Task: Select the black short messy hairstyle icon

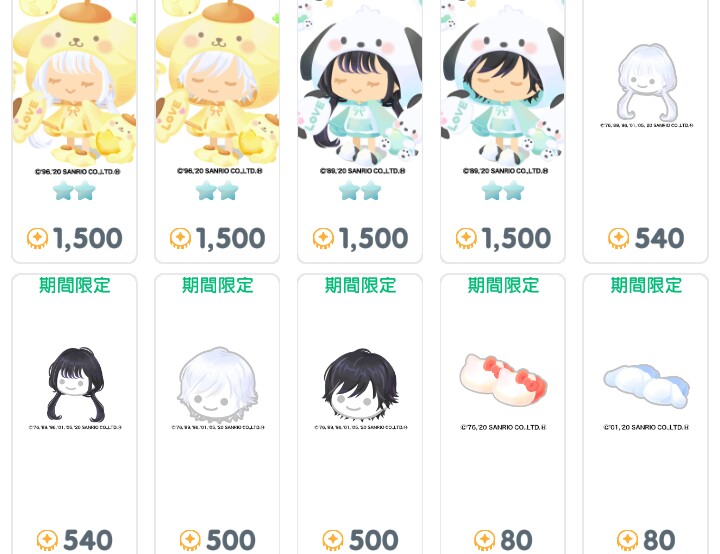Action: coord(360,384)
